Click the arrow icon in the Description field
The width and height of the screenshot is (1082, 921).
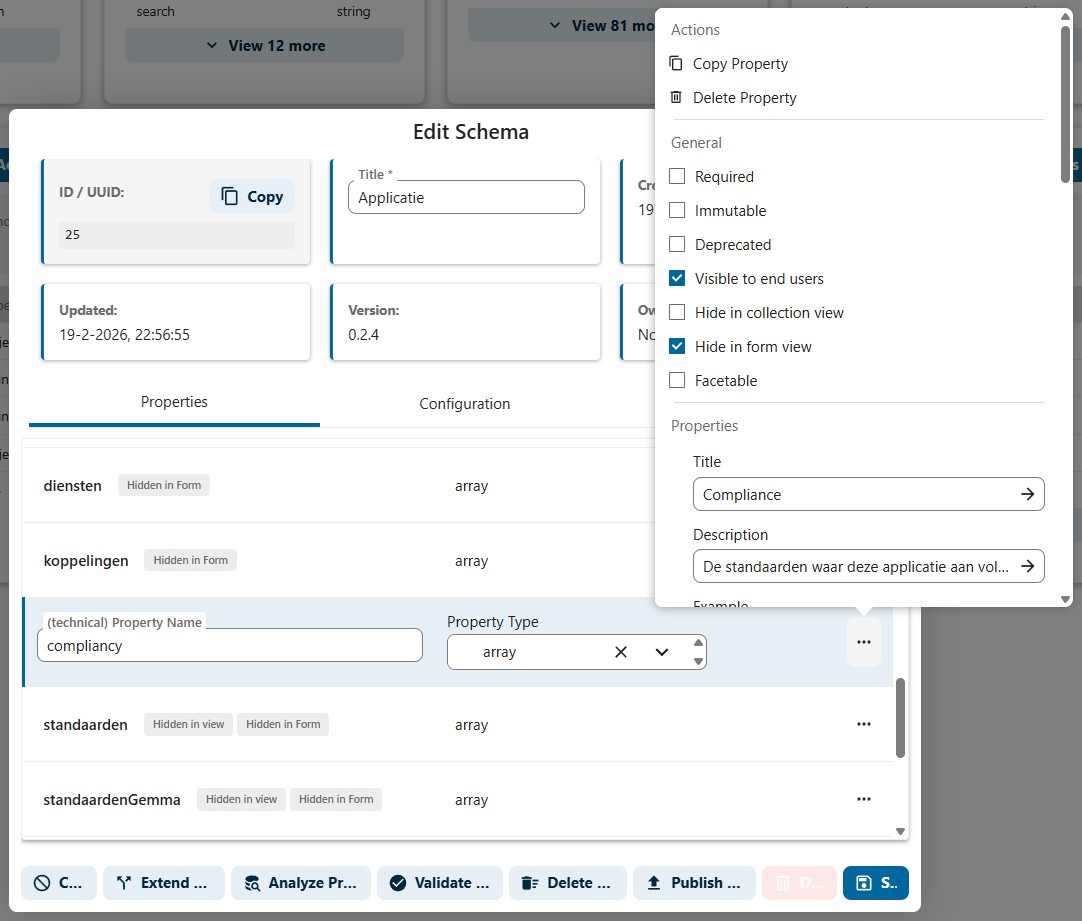(1027, 566)
